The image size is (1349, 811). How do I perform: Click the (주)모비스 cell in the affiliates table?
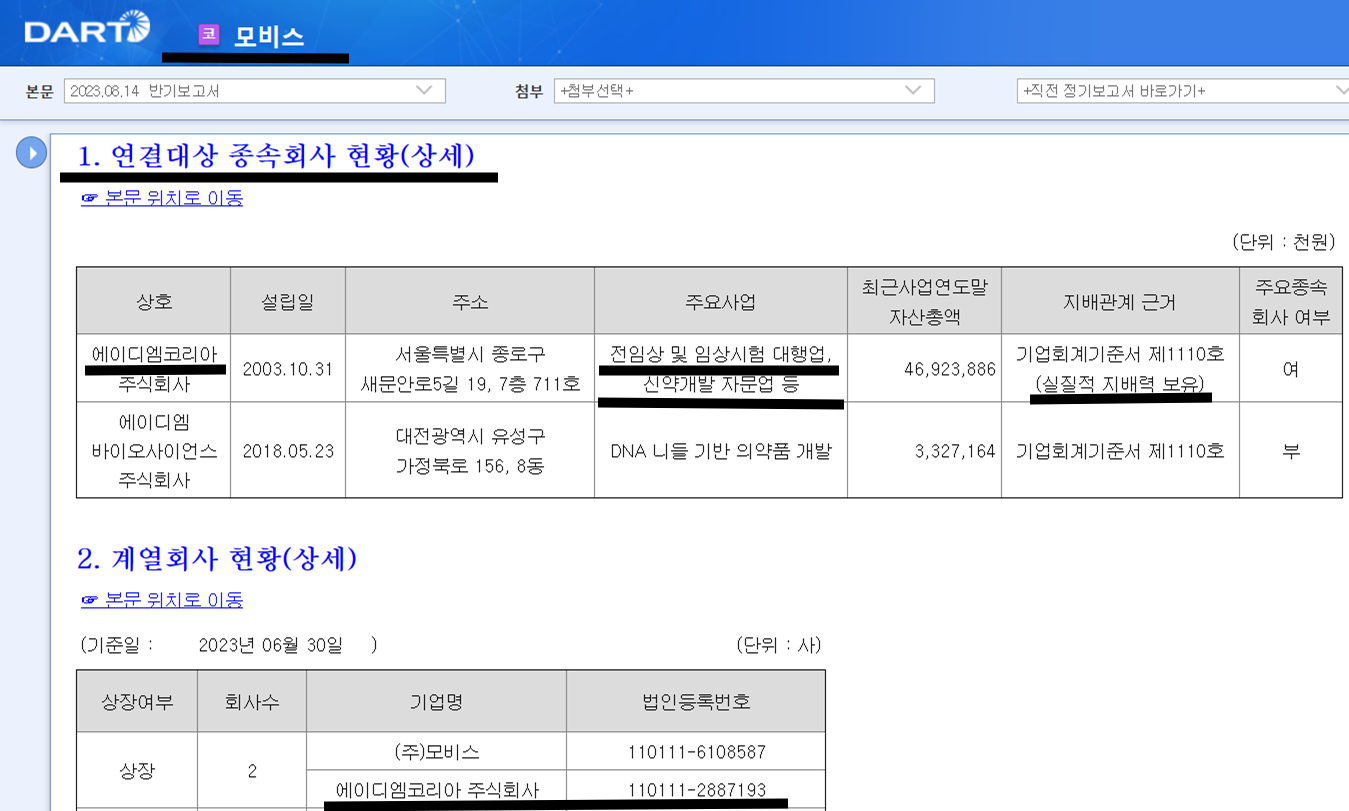pos(436,751)
